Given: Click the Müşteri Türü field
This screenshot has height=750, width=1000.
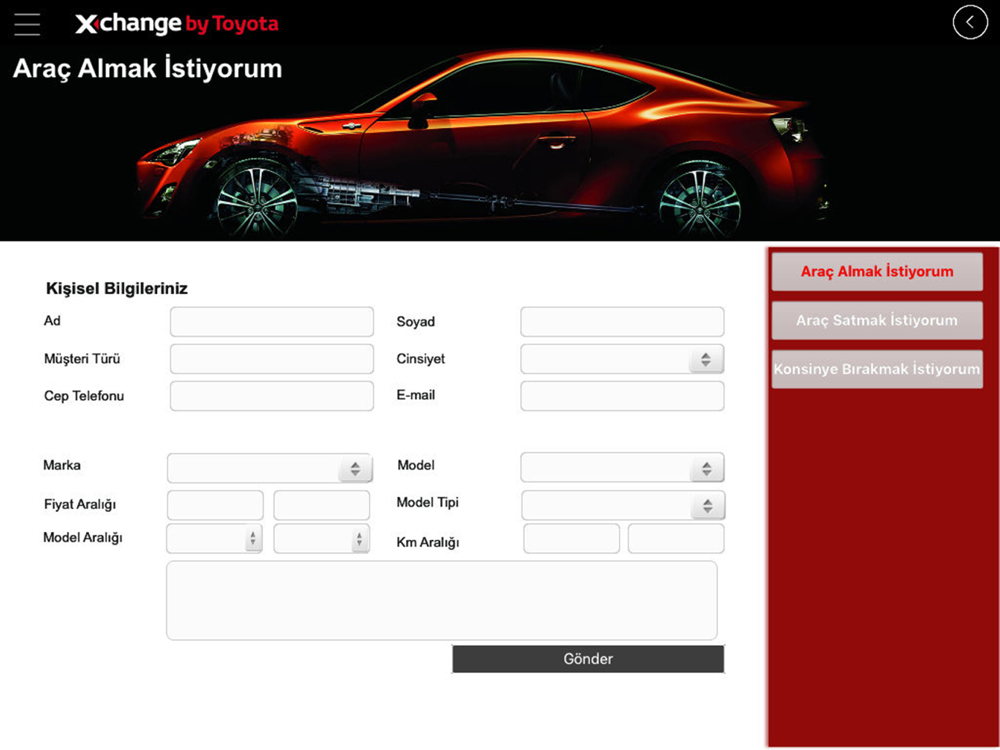Looking at the screenshot, I should tap(271, 359).
